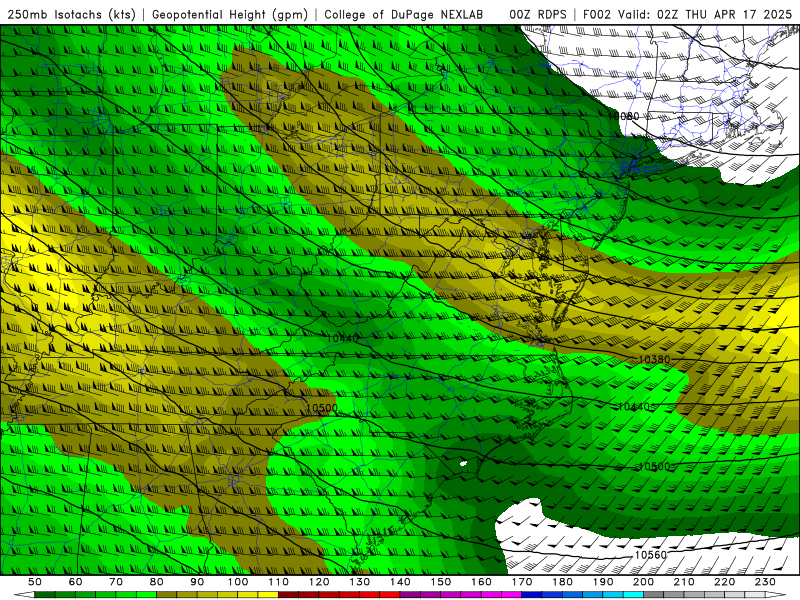This screenshot has height=600, width=800.
Task: Click the 170 value on the color scale
Action: 521,582
